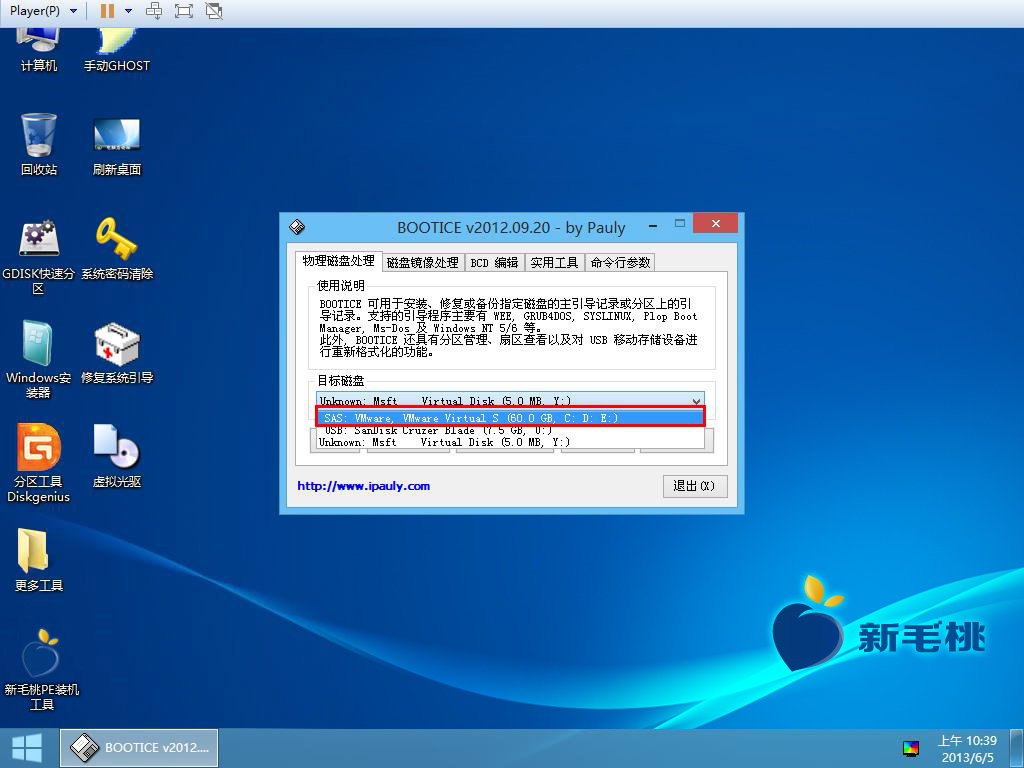Viewport: 1024px width, 768px height.
Task: Switch to the 磁盘镜像处理 tab
Action: (x=422, y=263)
